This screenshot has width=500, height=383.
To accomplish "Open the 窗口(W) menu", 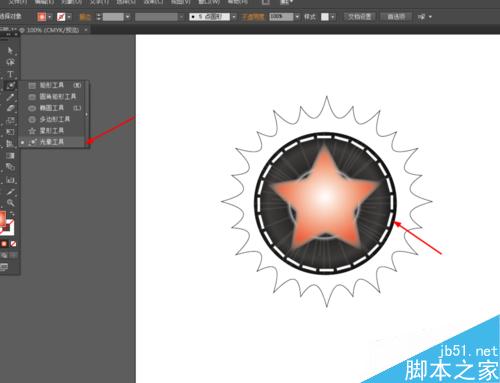I will pyautogui.click(x=209, y=2).
